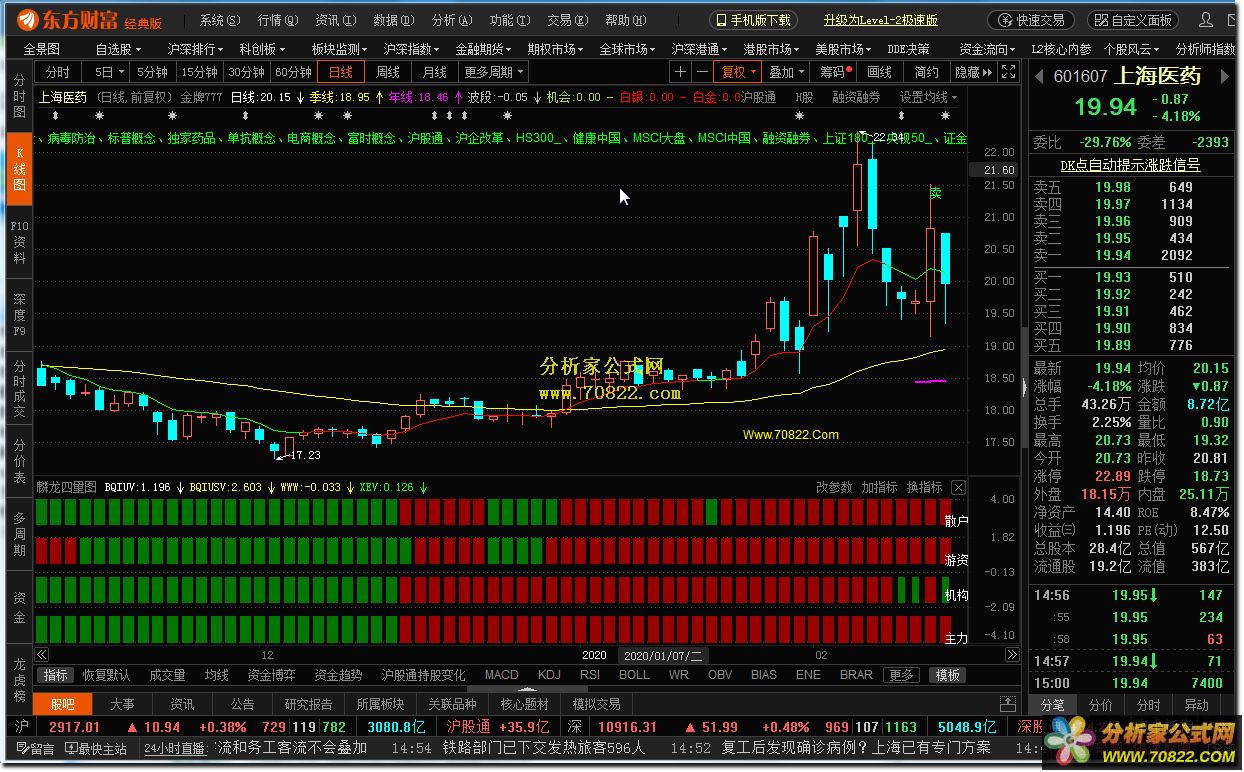Switch to 周线 weekly period
Image resolution: width=1244 pixels, height=772 pixels.
(387, 71)
